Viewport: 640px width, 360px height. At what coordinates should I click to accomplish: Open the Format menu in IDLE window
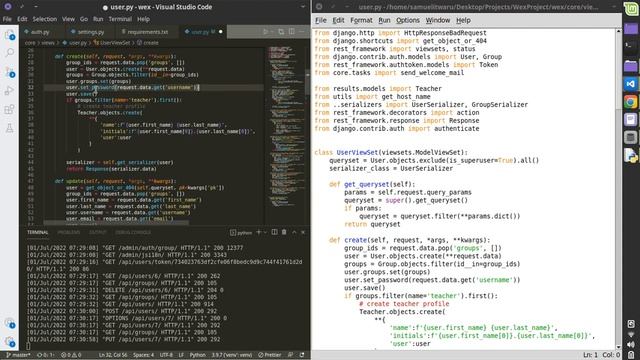361,20
